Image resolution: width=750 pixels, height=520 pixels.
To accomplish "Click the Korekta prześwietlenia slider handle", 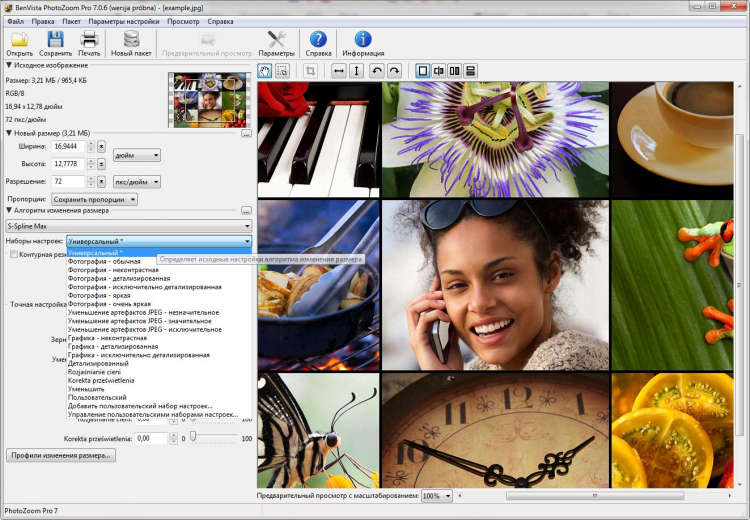I will (x=193, y=436).
